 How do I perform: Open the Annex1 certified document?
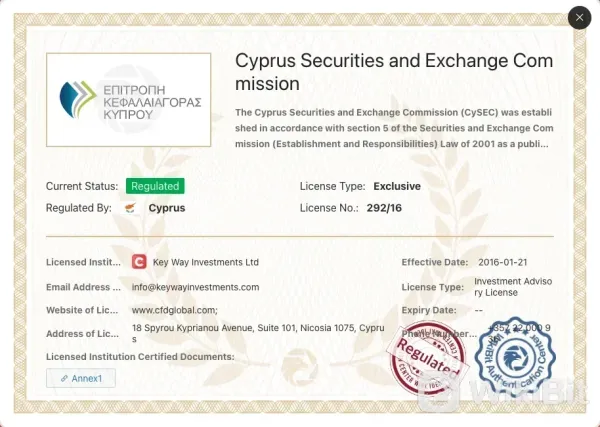coord(81,378)
